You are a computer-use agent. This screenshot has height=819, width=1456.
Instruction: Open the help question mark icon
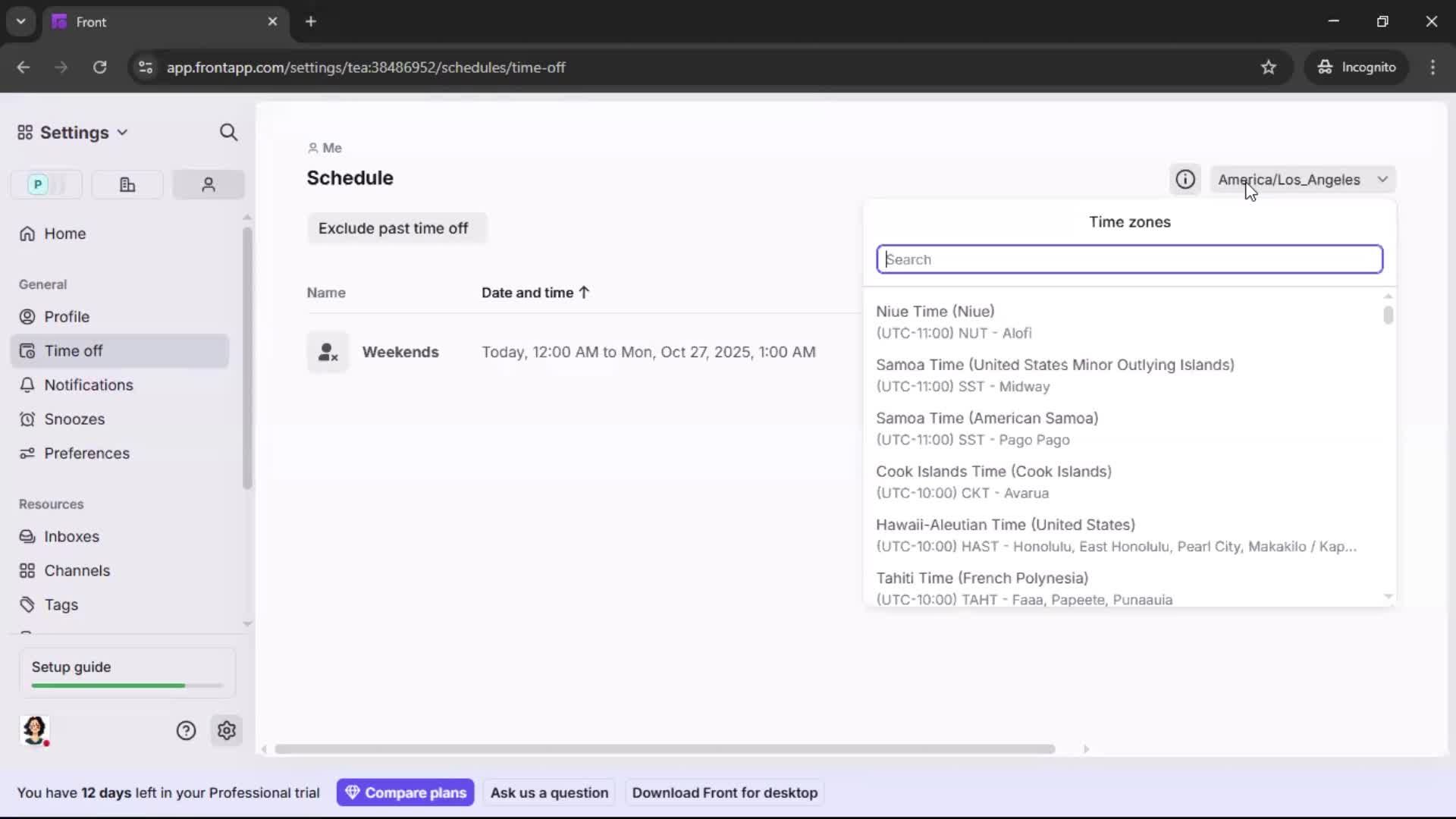tap(186, 730)
